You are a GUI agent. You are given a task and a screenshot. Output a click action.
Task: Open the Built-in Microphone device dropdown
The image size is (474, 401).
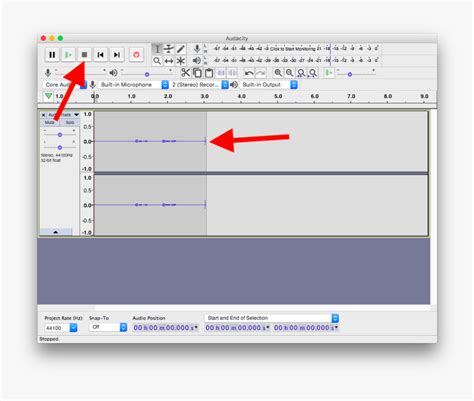coord(133,85)
